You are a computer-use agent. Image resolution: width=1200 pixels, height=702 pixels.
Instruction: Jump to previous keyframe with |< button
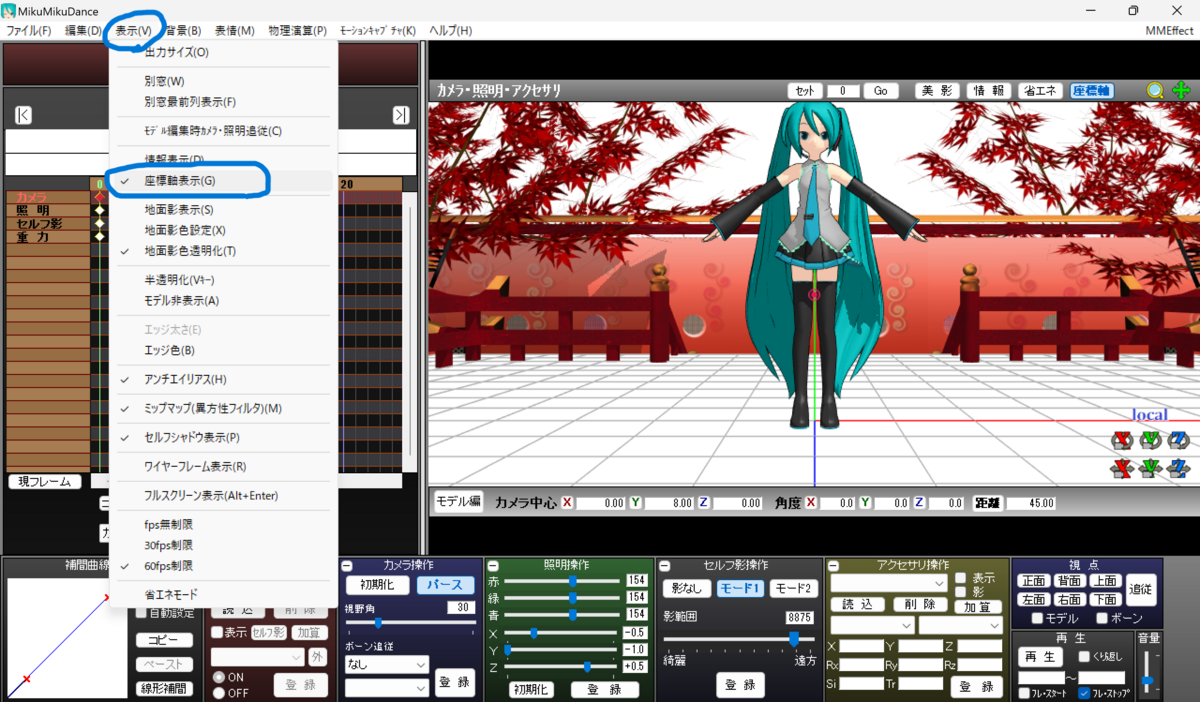tap(23, 115)
